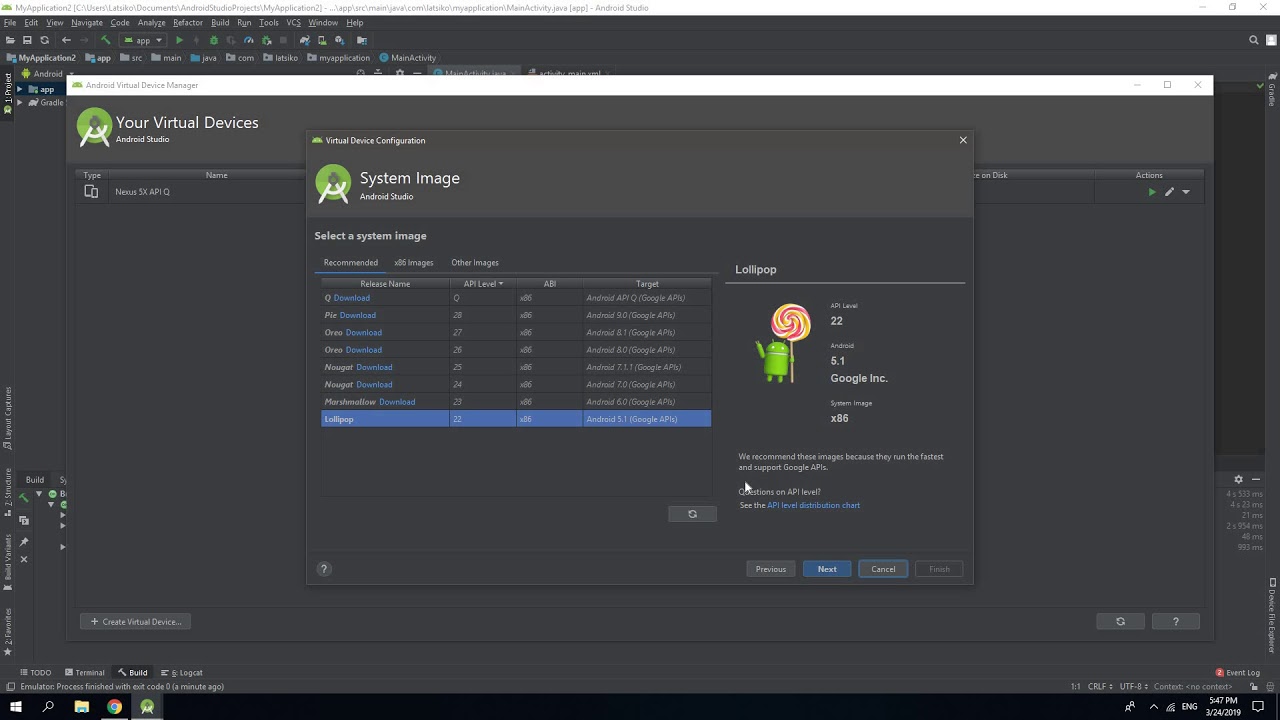This screenshot has height=720, width=1280.
Task: Open the Tools menu
Action: point(269,22)
